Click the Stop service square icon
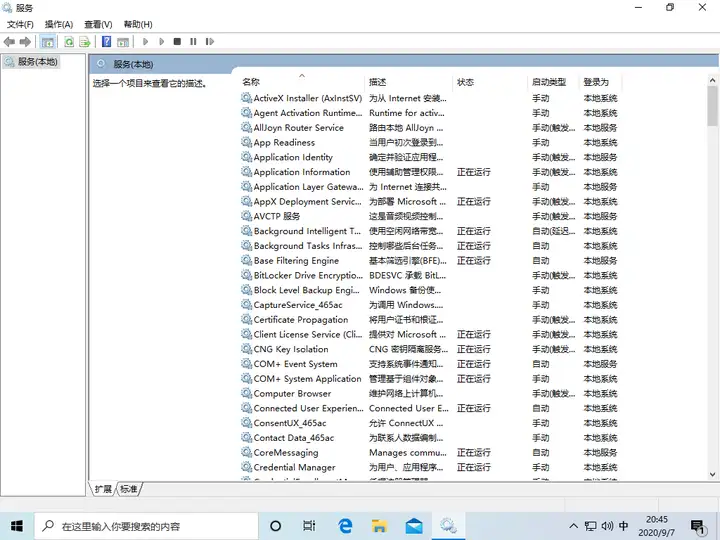The image size is (720, 540). tap(177, 42)
